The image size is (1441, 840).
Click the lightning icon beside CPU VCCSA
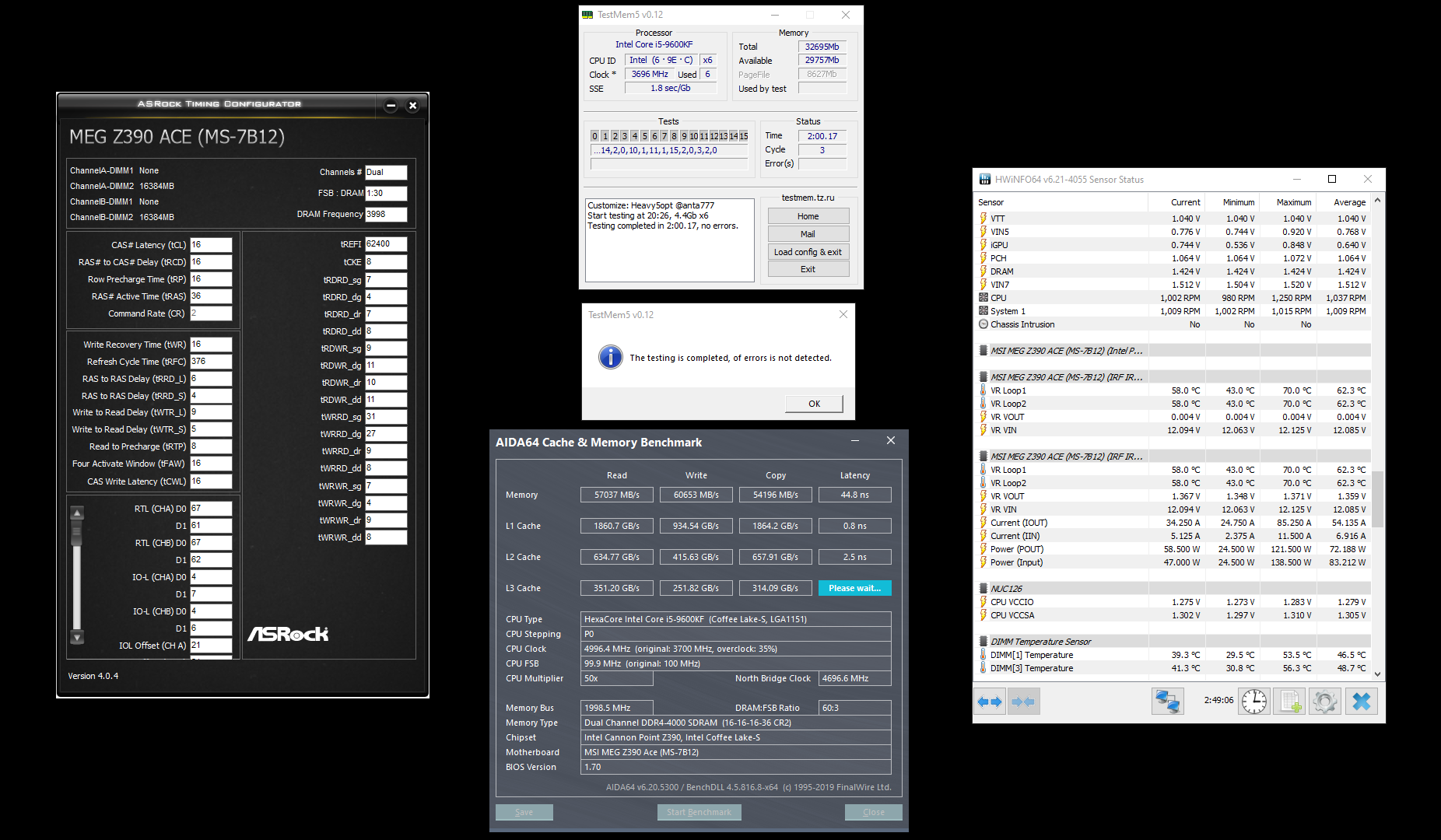click(x=983, y=615)
